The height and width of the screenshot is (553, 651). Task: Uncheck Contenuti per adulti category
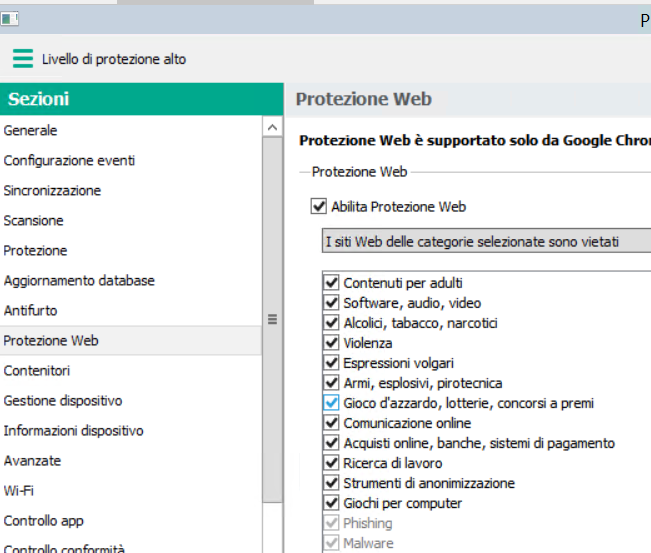click(x=332, y=283)
